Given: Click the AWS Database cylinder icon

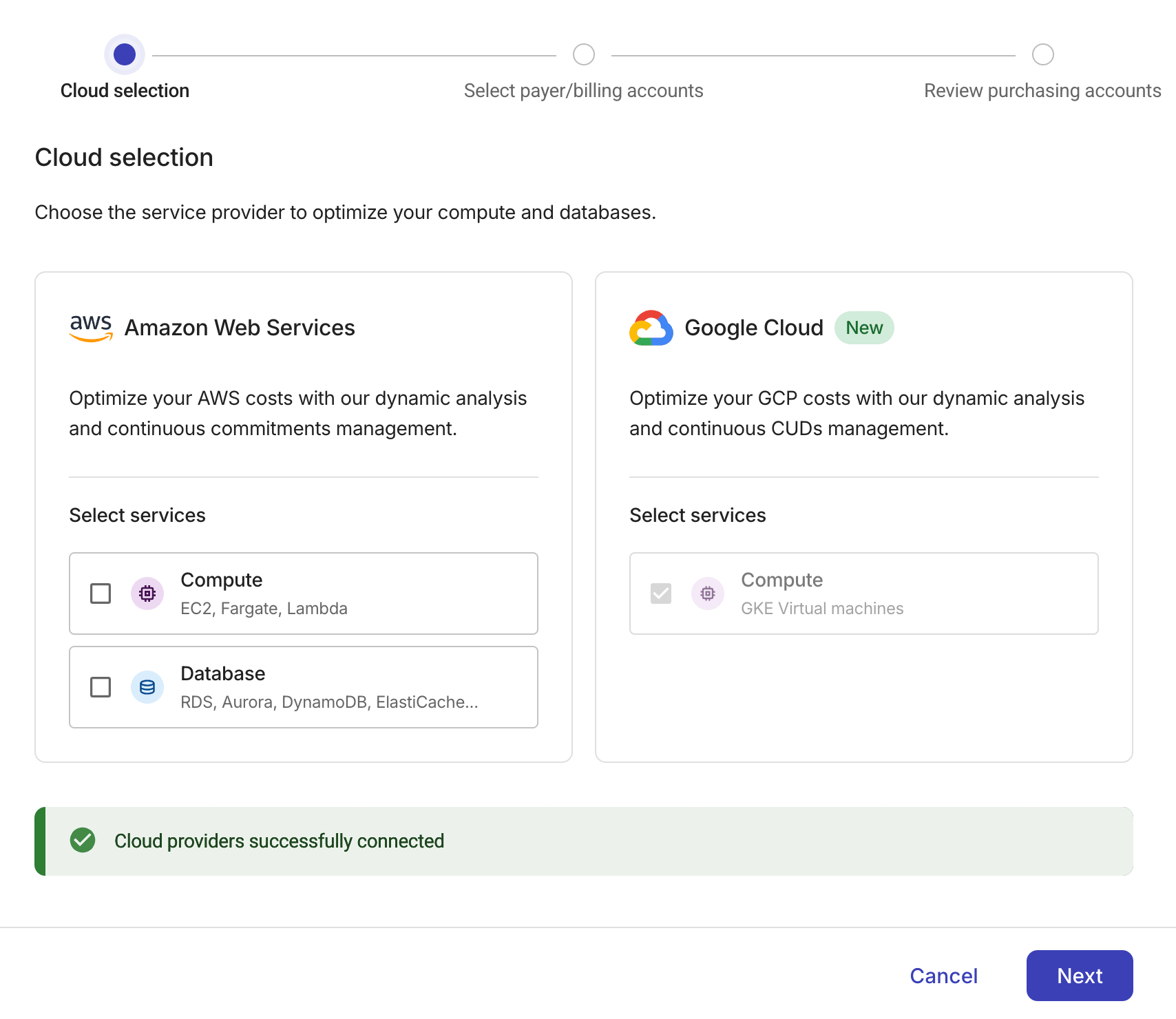Looking at the screenshot, I should (147, 687).
